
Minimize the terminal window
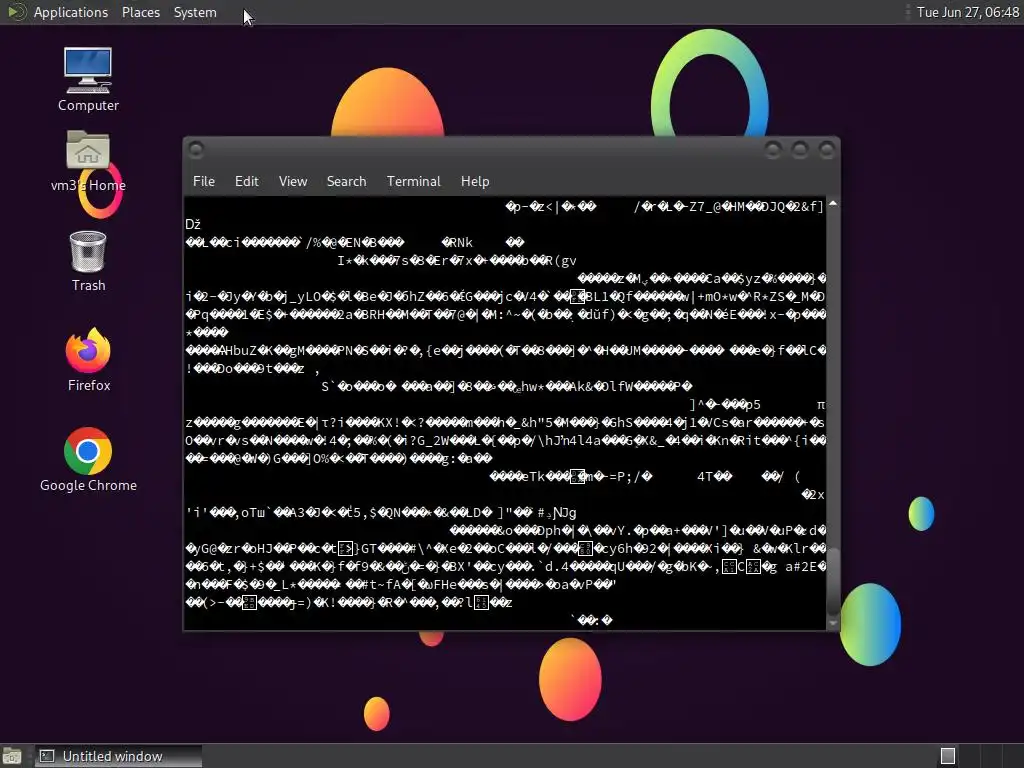(x=773, y=150)
